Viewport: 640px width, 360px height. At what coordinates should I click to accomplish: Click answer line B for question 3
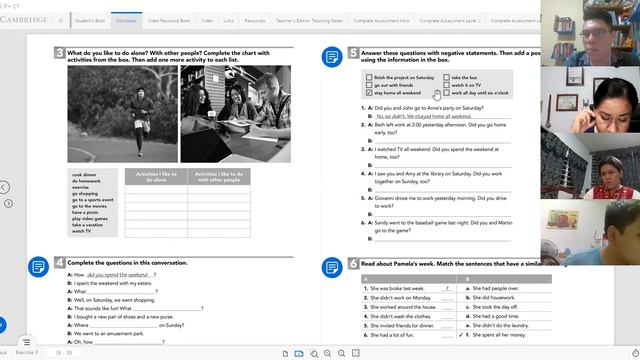[x=442, y=165]
